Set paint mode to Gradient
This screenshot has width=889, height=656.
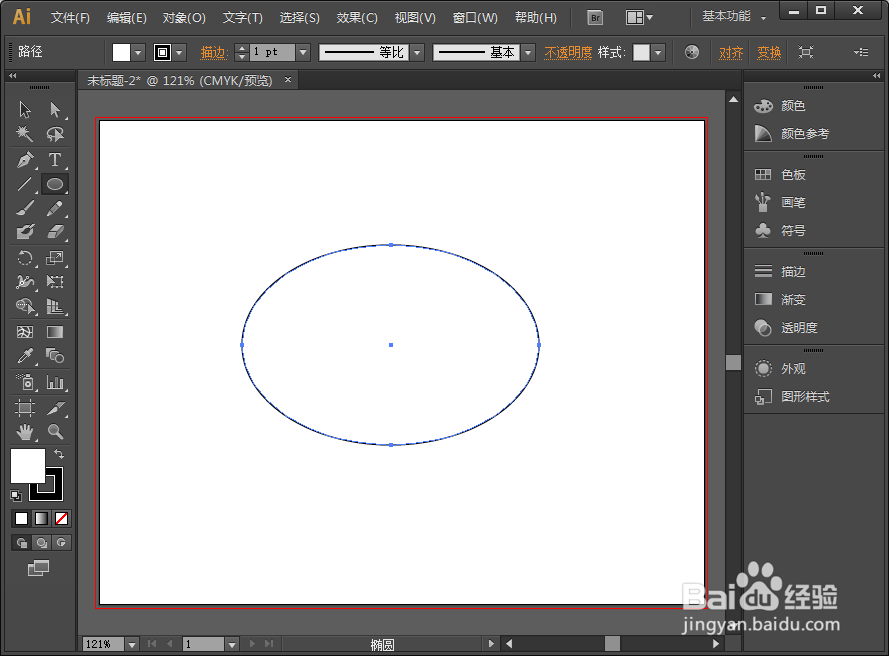pyautogui.click(x=41, y=518)
